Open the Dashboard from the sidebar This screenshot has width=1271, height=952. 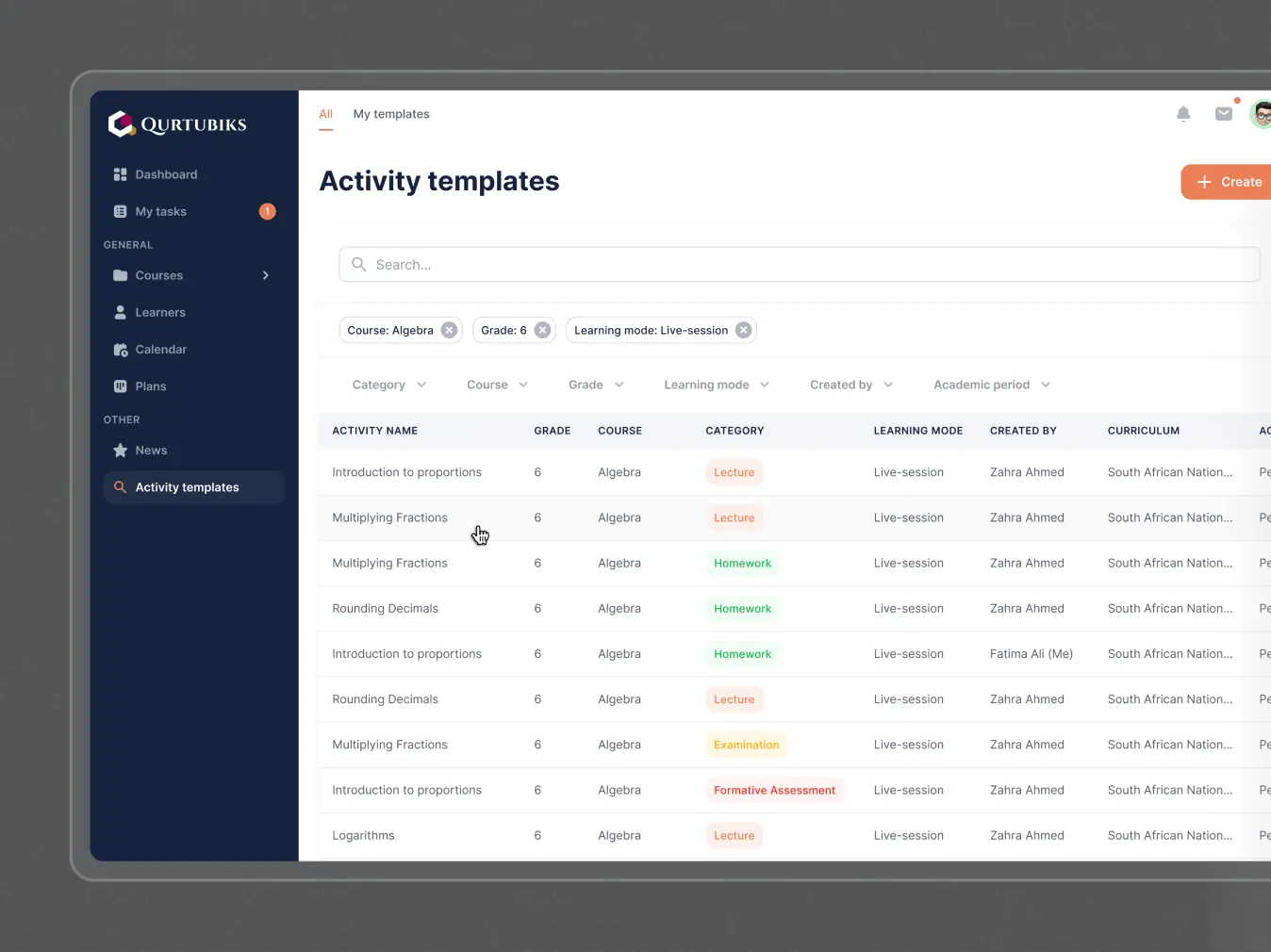click(x=166, y=174)
